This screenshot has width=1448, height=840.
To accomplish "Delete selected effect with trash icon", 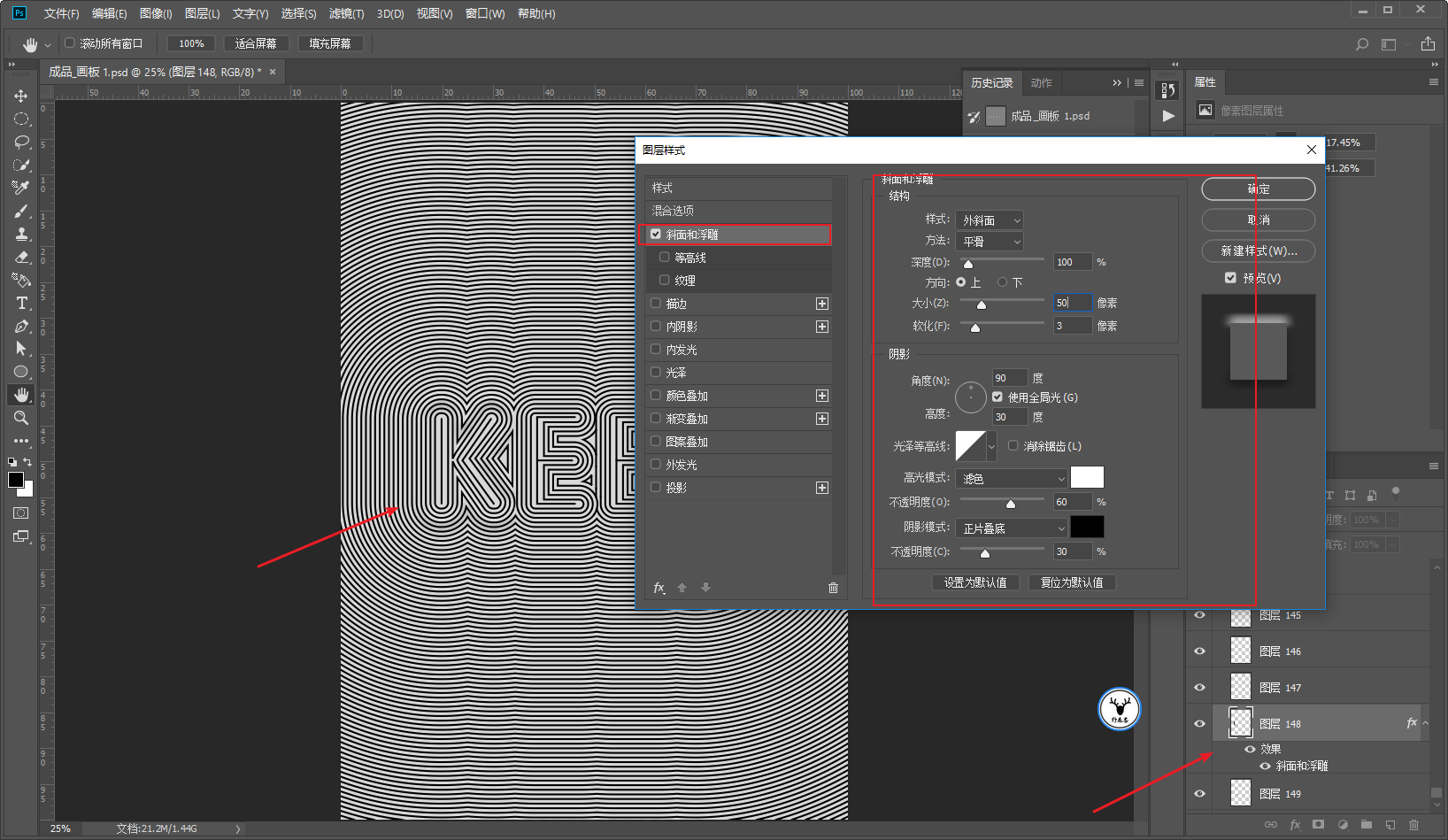I will [x=833, y=588].
